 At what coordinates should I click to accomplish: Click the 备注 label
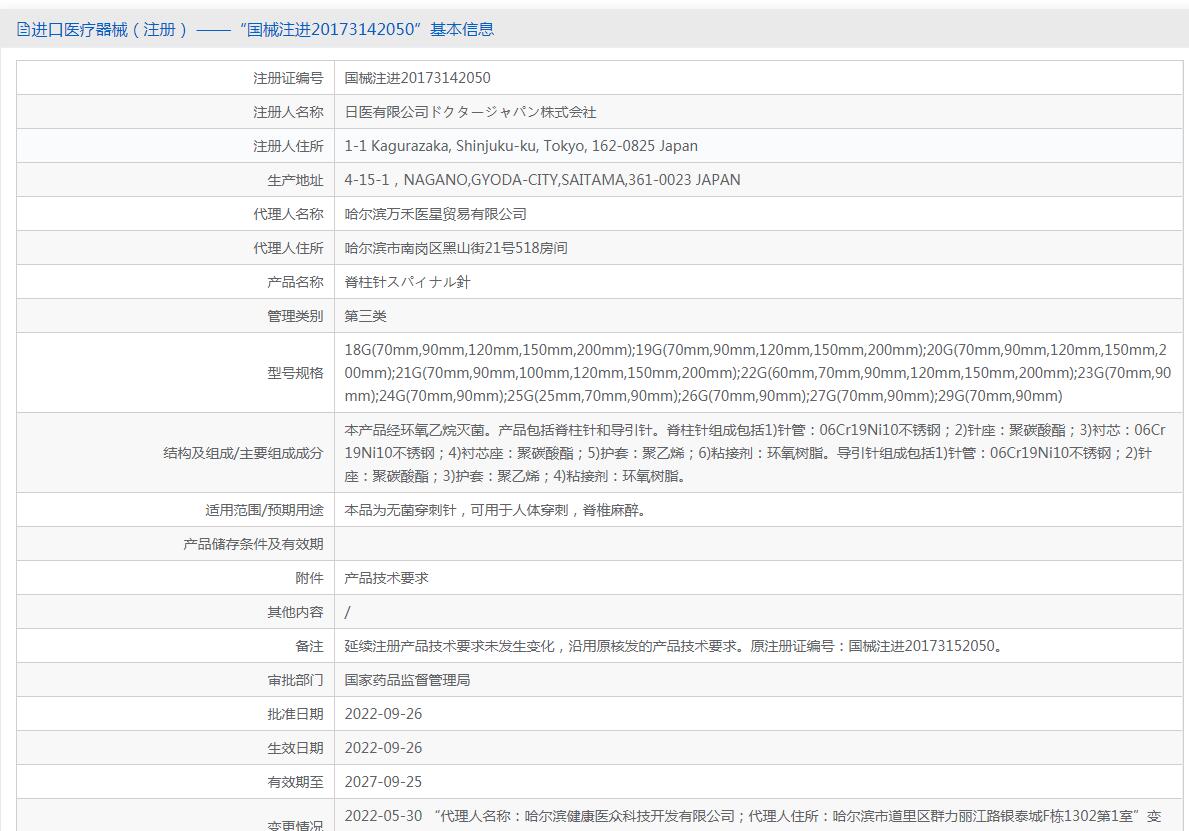(309, 647)
